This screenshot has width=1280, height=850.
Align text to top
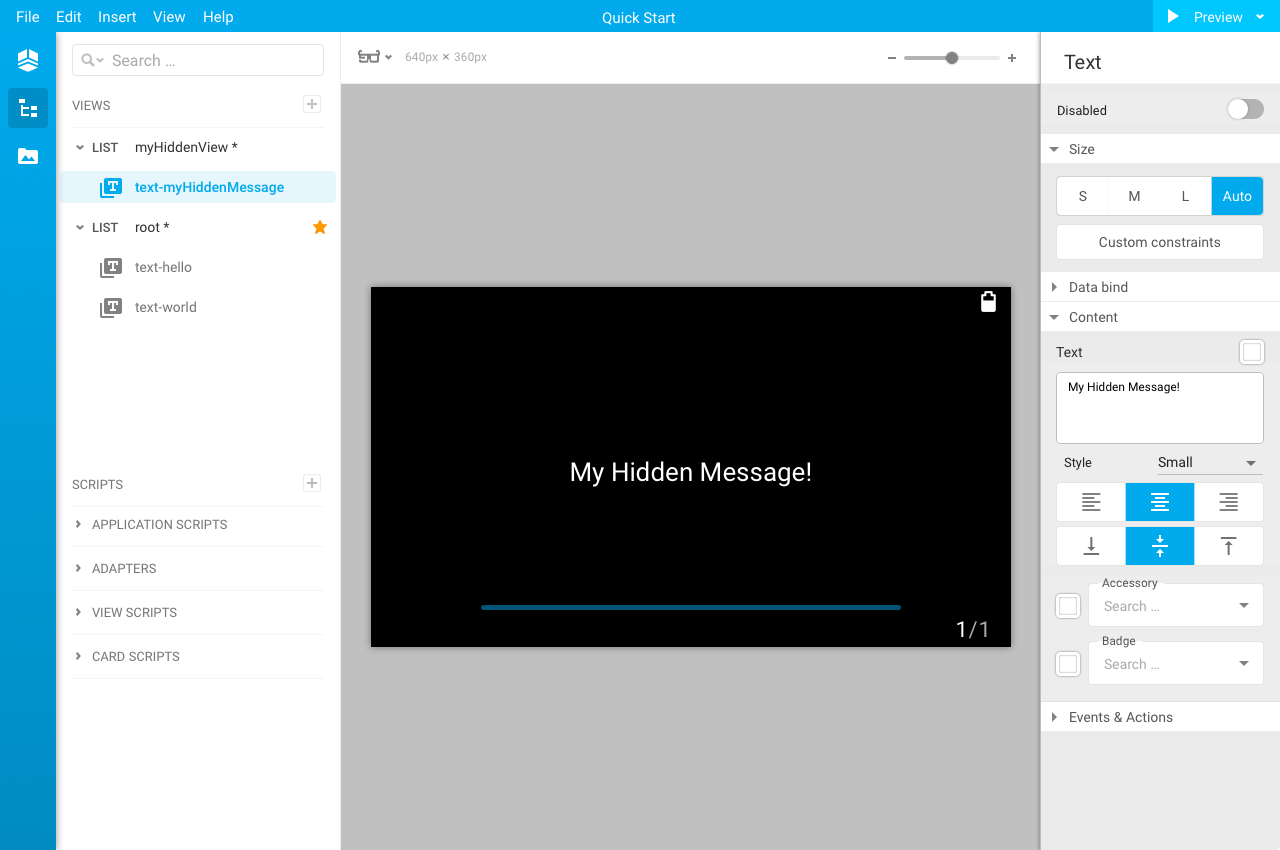(1229, 546)
